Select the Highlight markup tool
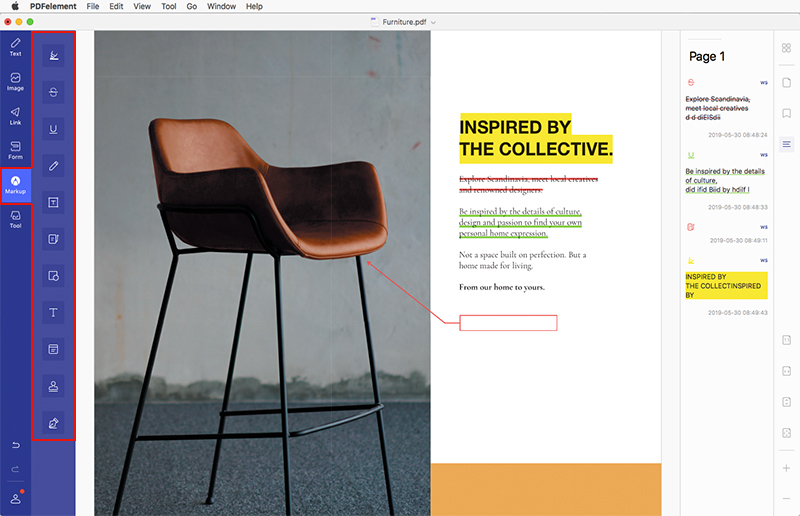 (x=53, y=56)
